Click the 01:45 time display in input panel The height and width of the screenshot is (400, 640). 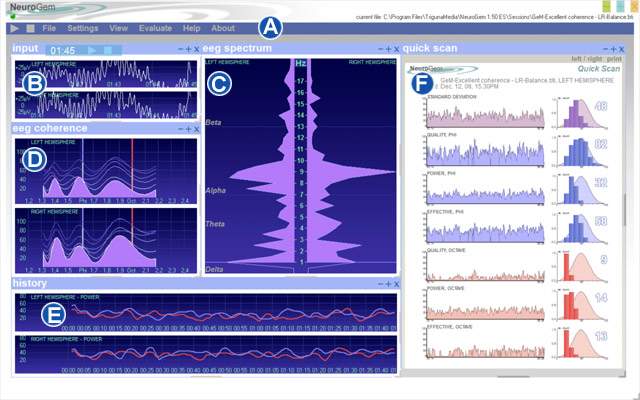63,51
